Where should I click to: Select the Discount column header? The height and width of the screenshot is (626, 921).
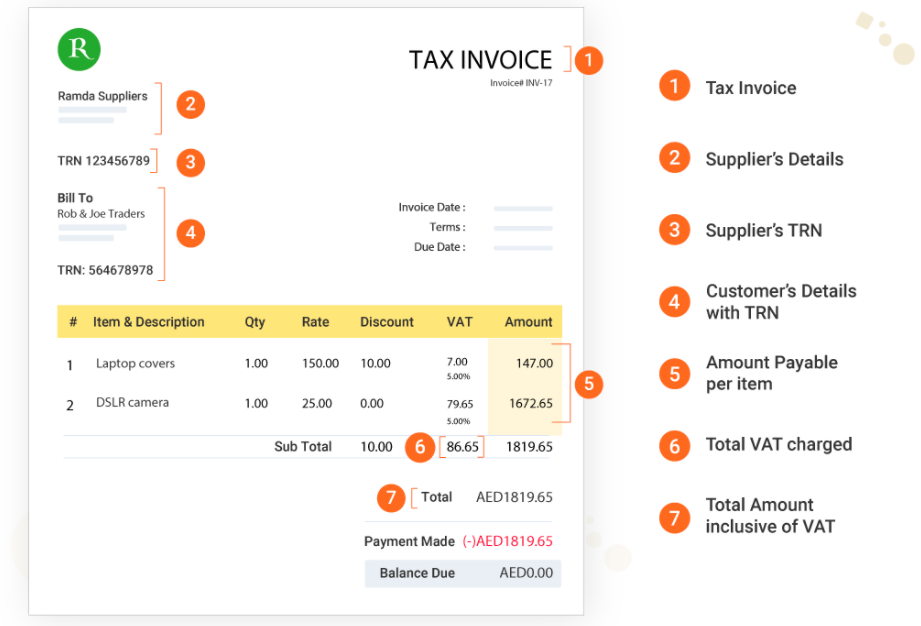click(387, 322)
